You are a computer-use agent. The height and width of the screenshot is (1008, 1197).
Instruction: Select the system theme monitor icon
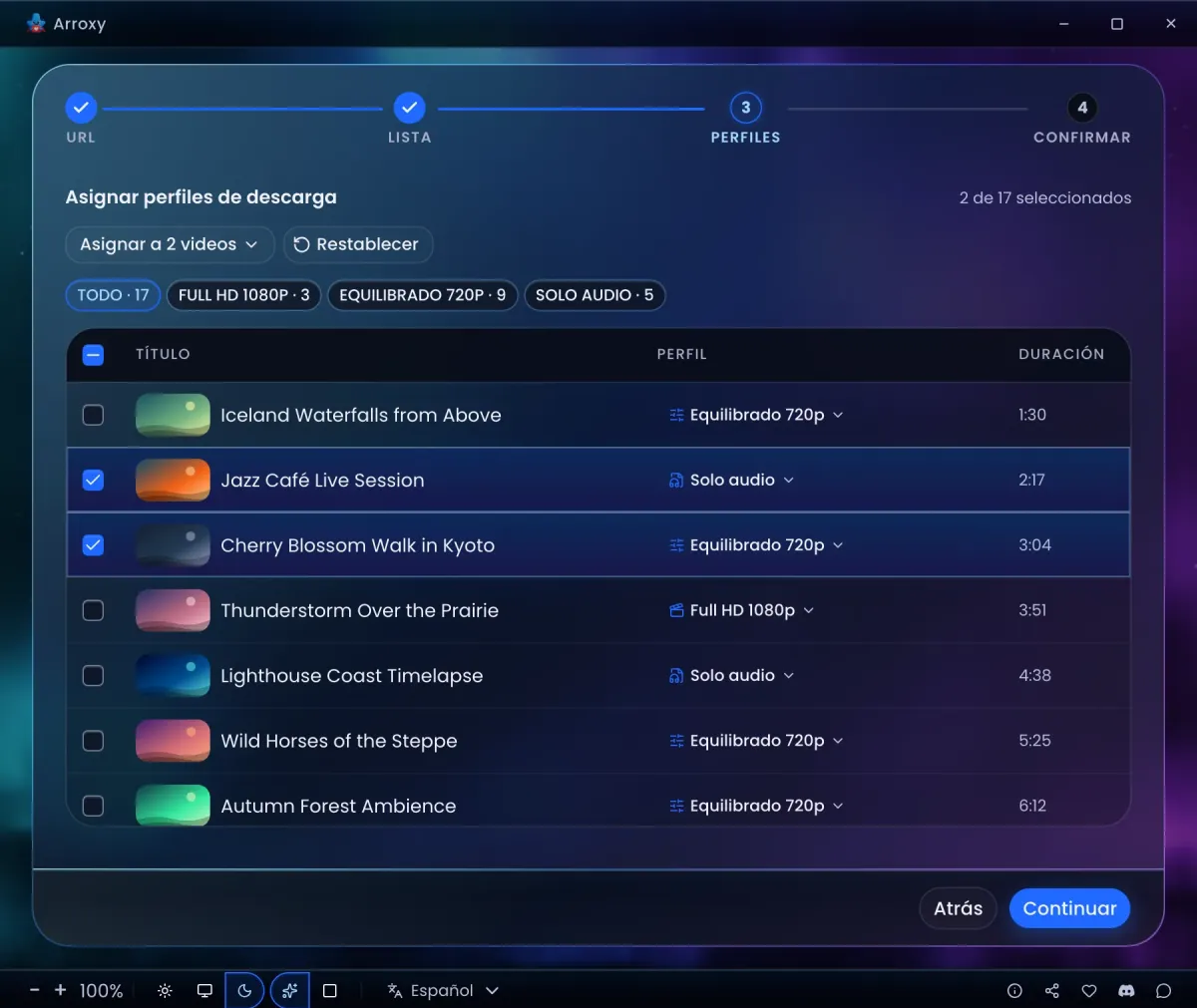click(204, 990)
